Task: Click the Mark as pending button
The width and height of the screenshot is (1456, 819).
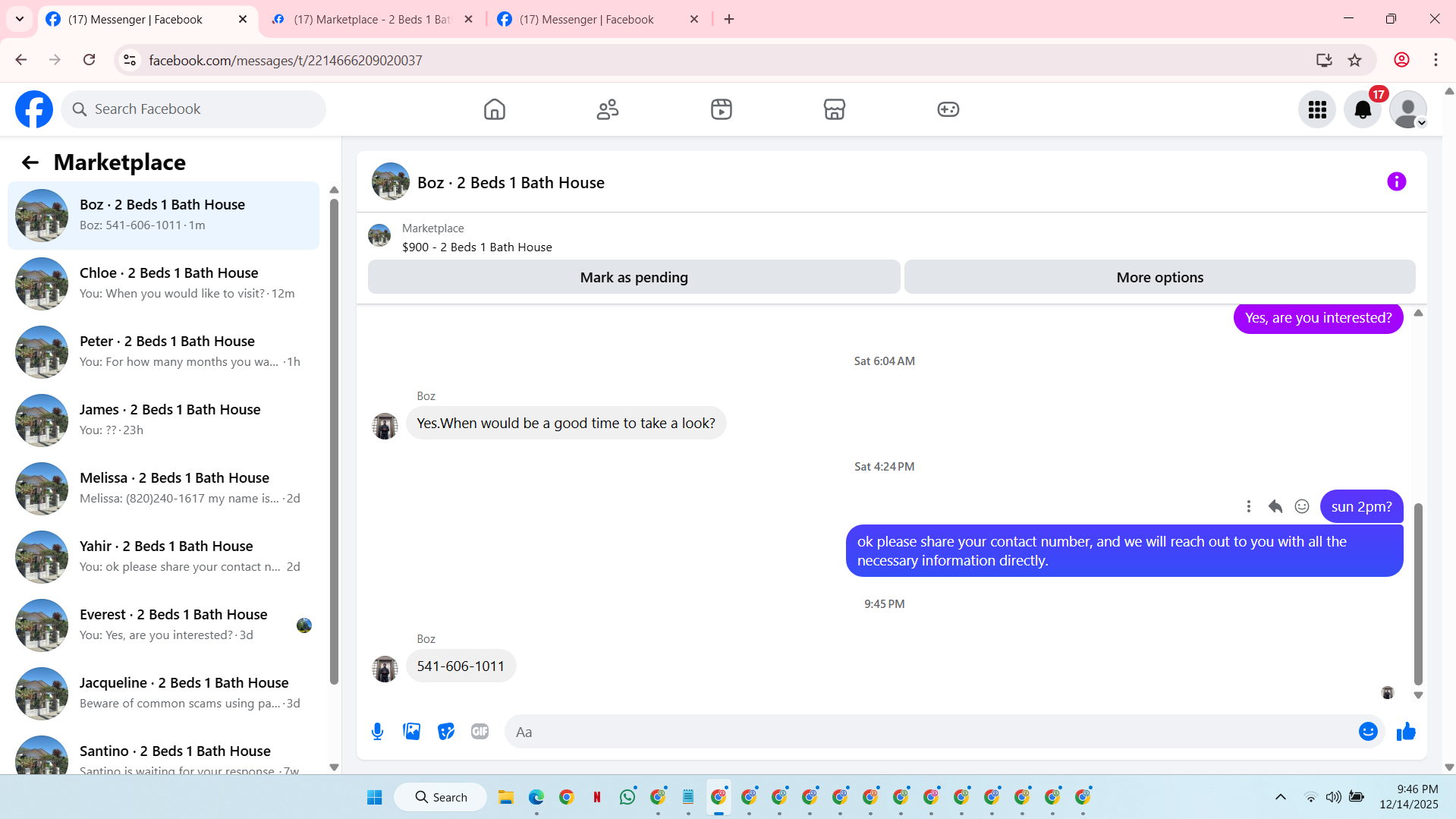Action: point(634,277)
